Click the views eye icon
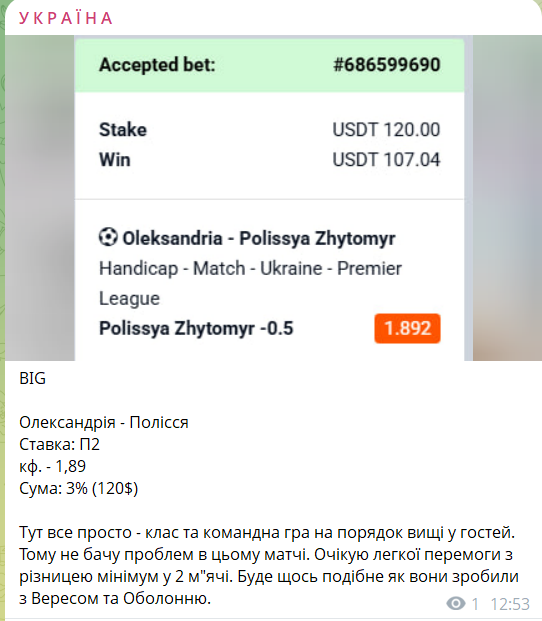The image size is (542, 621). point(456,604)
